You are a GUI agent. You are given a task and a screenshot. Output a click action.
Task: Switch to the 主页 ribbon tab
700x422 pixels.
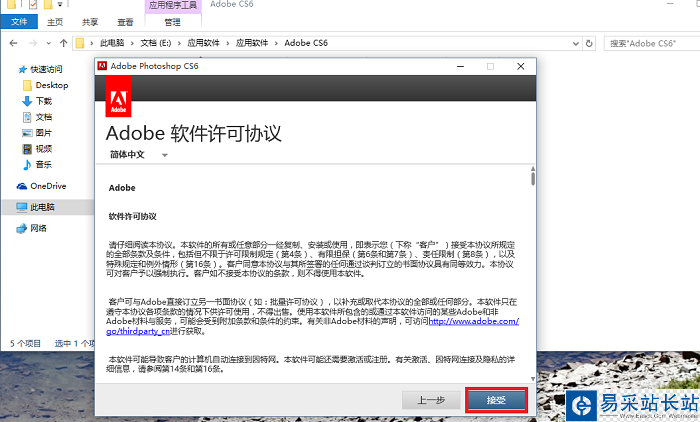click(x=55, y=22)
